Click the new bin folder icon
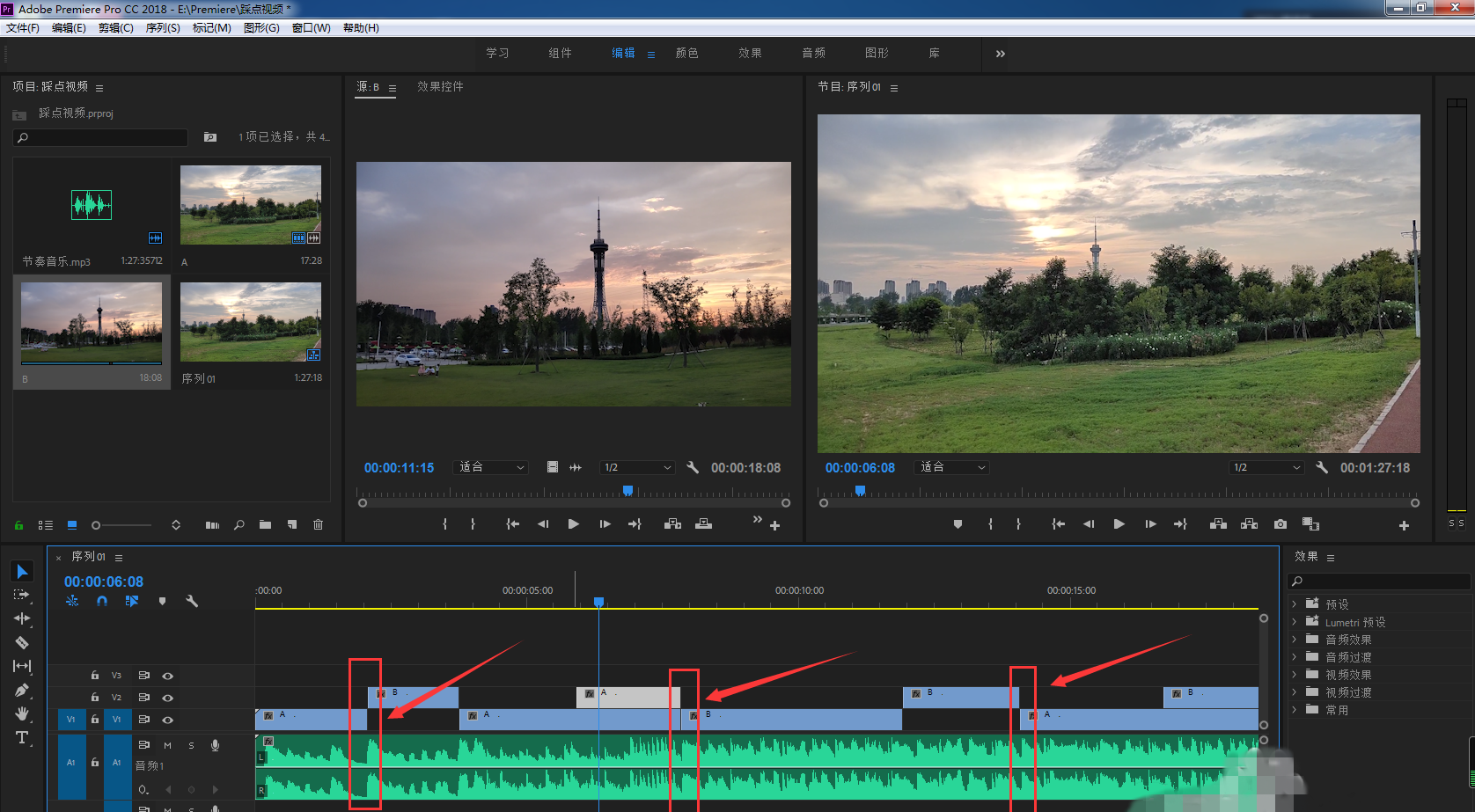 (265, 525)
